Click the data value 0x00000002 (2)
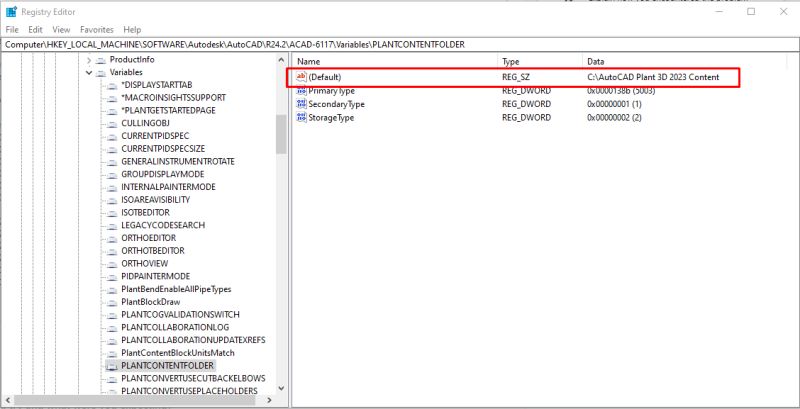800x409 pixels. (614, 117)
